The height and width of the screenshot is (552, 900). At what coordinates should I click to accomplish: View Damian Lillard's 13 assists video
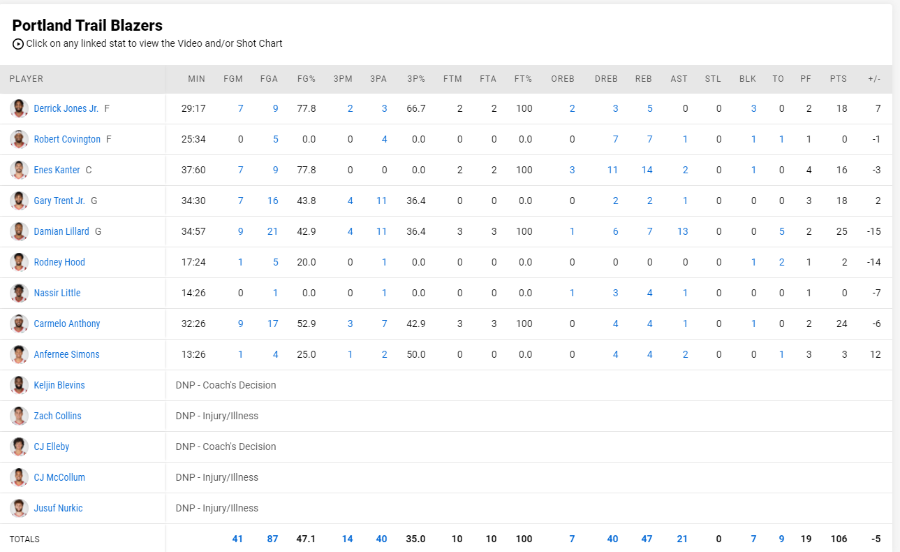tap(682, 231)
